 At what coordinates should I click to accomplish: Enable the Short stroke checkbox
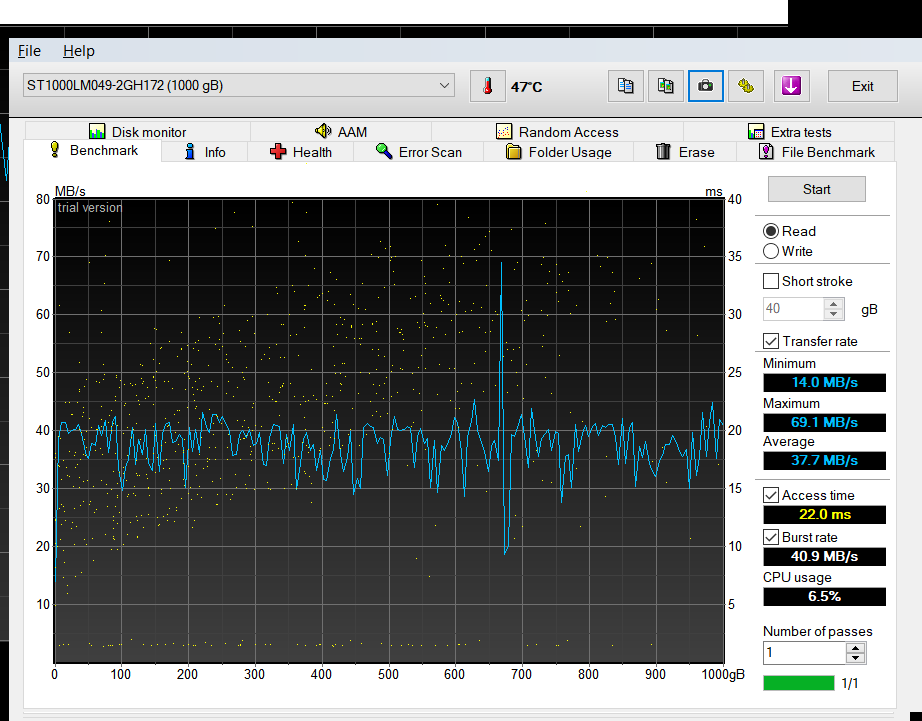tap(771, 282)
